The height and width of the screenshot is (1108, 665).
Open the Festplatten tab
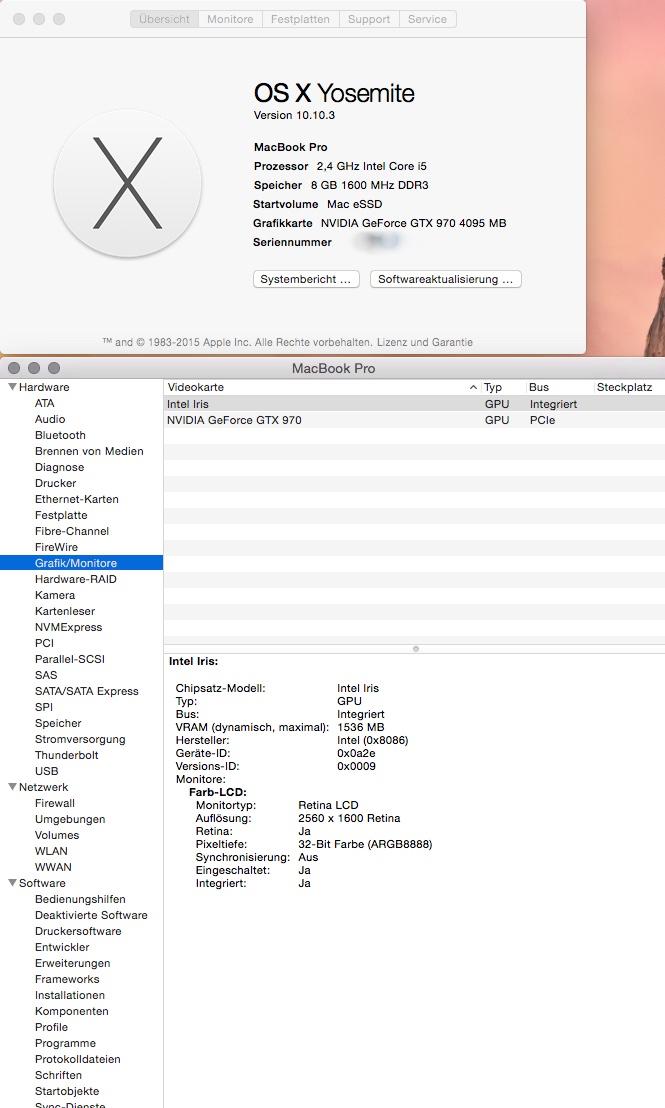click(300, 19)
